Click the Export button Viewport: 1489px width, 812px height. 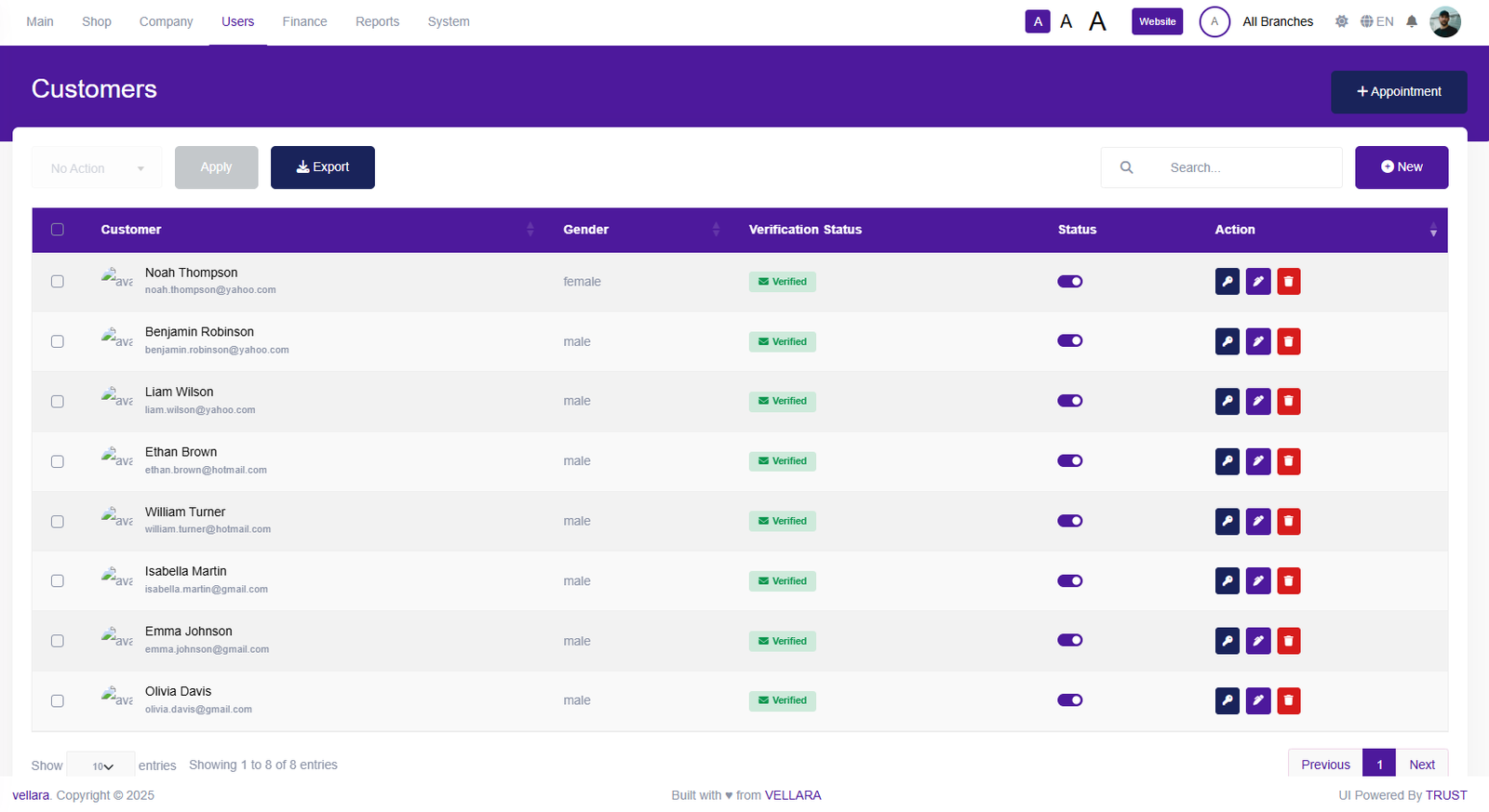[322, 167]
